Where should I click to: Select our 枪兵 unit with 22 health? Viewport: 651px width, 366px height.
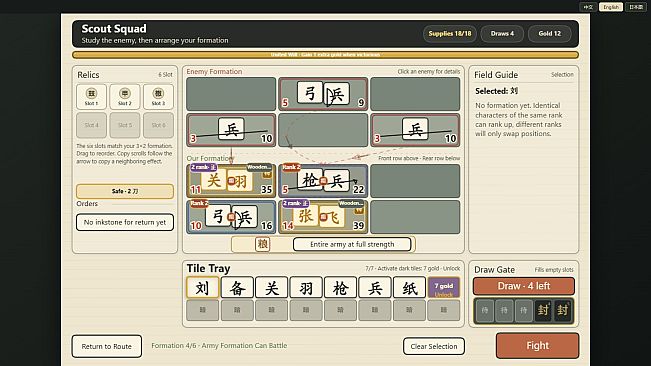(x=323, y=181)
